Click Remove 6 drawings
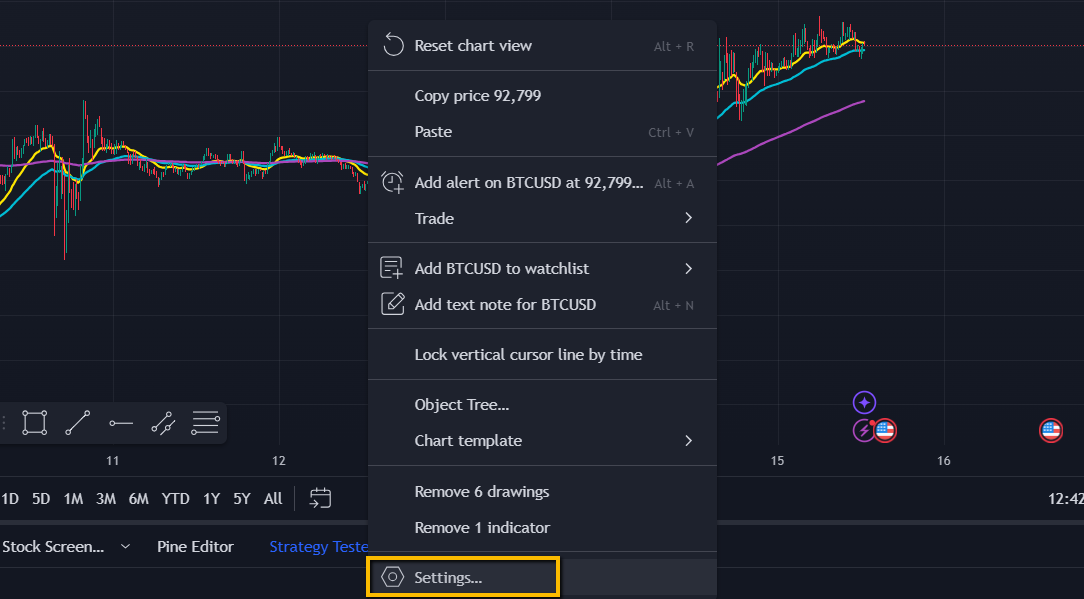The height and width of the screenshot is (599, 1084). [482, 491]
